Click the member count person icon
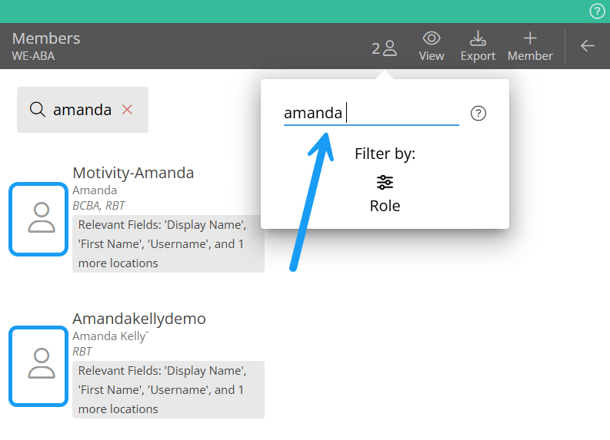This screenshot has height=440, width=610. [x=389, y=48]
